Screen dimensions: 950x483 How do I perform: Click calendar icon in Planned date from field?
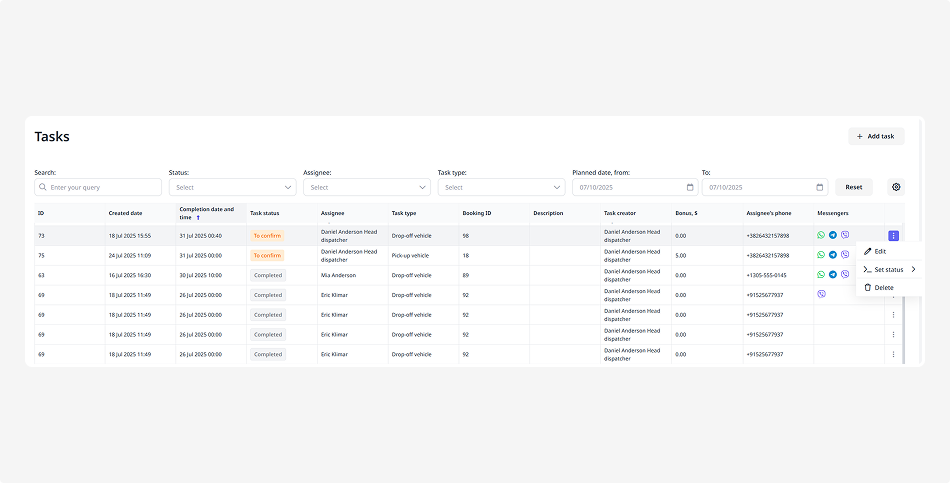[x=690, y=187]
